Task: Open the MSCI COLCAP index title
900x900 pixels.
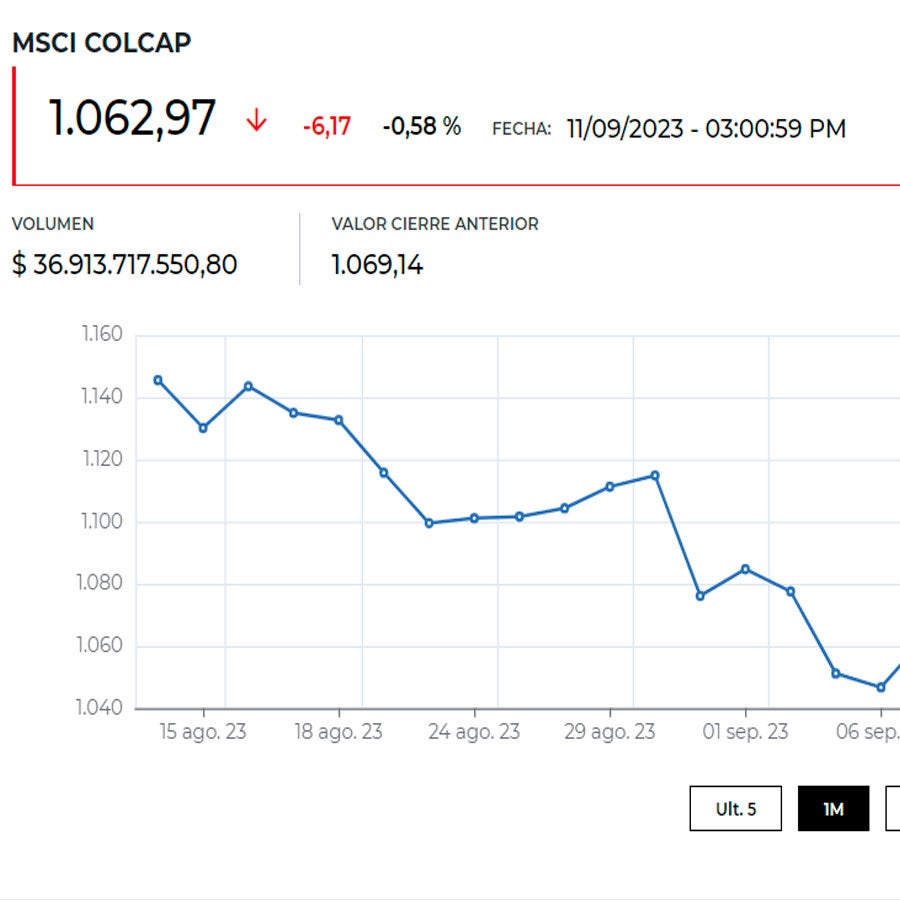Action: click(x=100, y=42)
